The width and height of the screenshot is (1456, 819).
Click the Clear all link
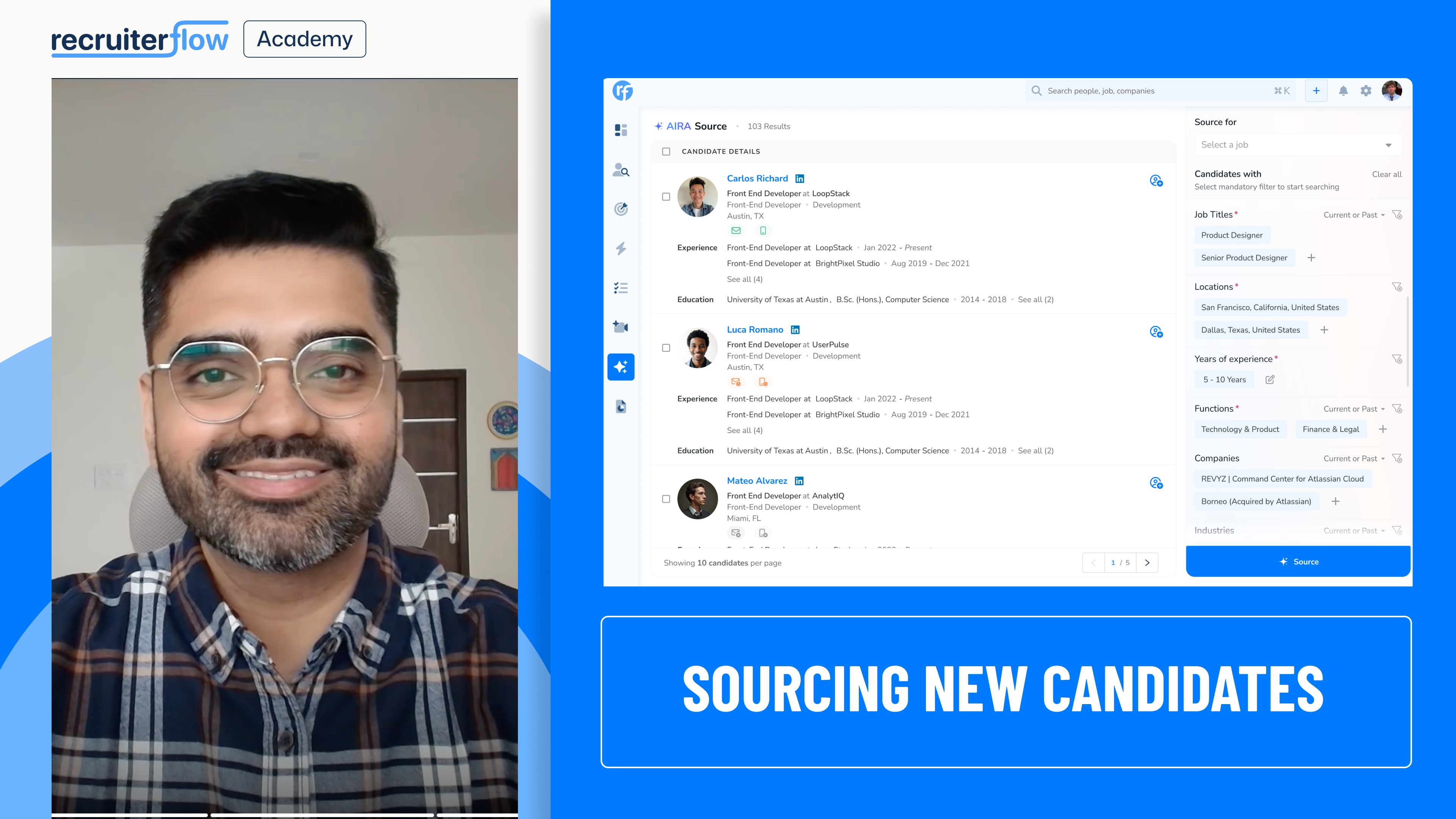tap(1387, 174)
